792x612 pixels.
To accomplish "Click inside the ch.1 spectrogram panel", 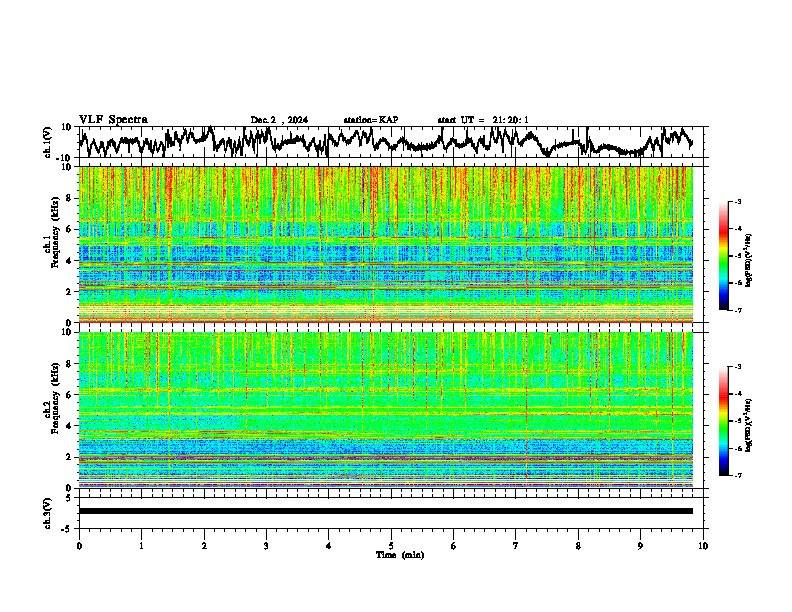I will coord(386,244).
